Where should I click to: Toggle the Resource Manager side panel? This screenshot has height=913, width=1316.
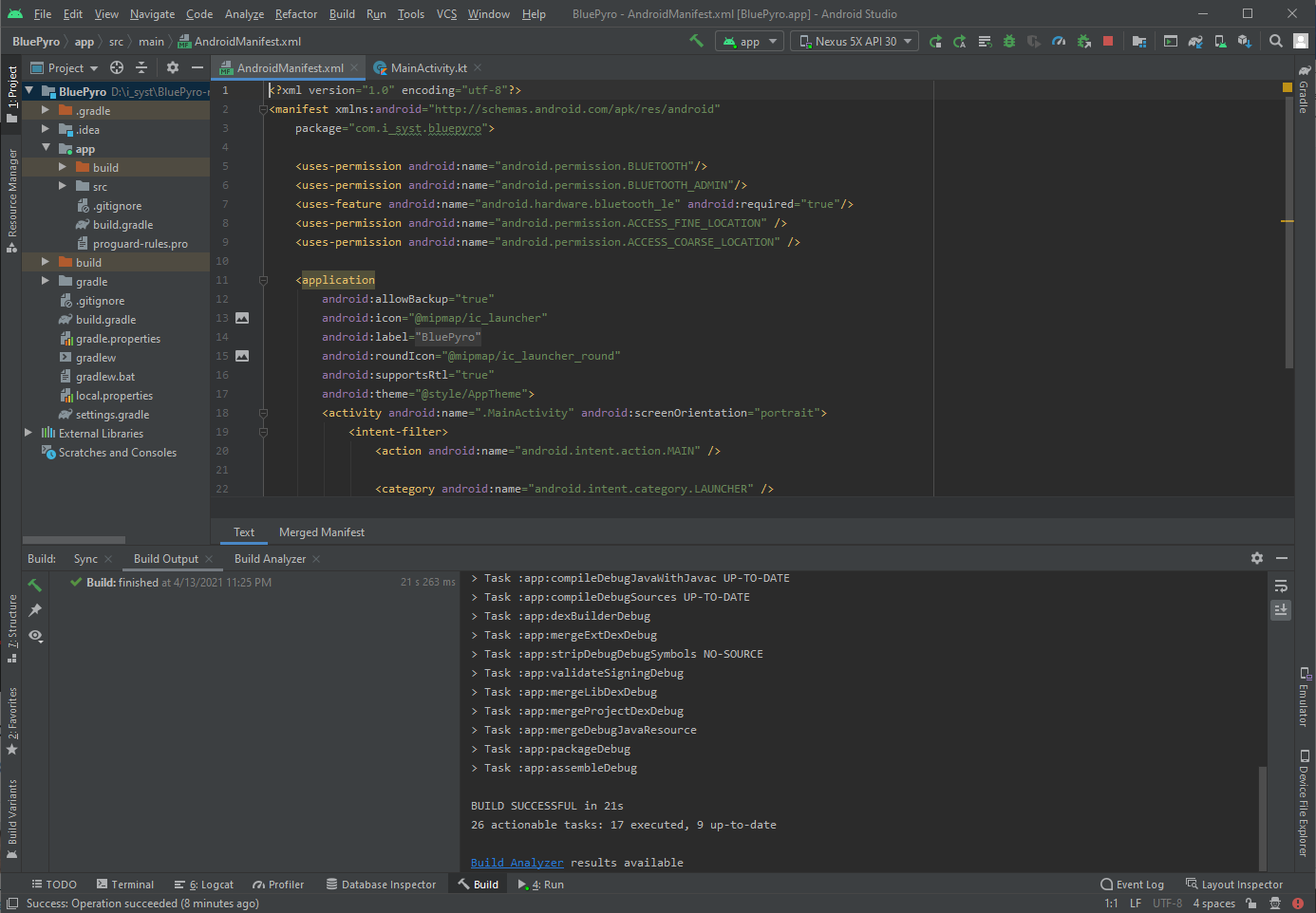point(12,199)
